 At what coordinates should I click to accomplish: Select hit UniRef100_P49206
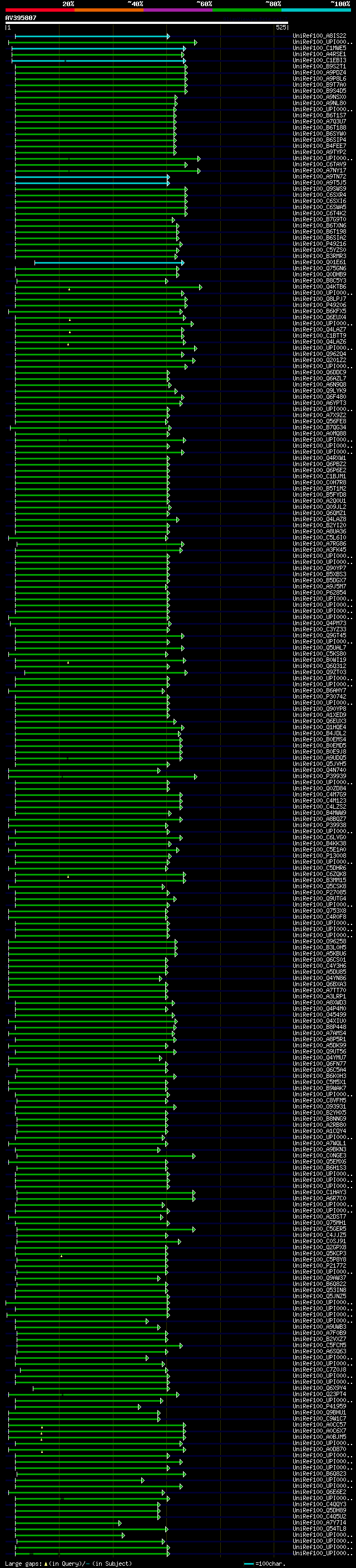[319, 305]
